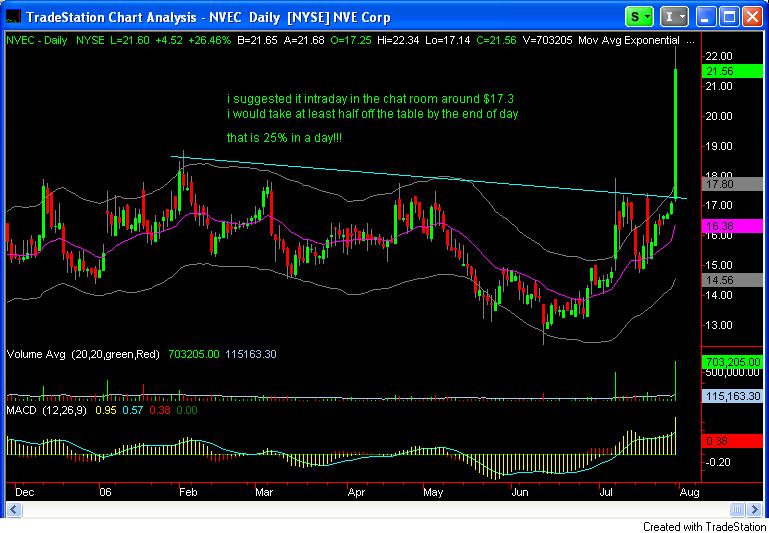Minimize the Chart Analysis window
769x533 pixels.
[x=707, y=18]
